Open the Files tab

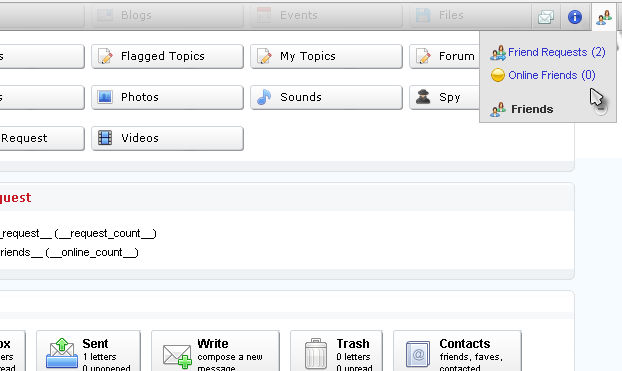point(470,15)
